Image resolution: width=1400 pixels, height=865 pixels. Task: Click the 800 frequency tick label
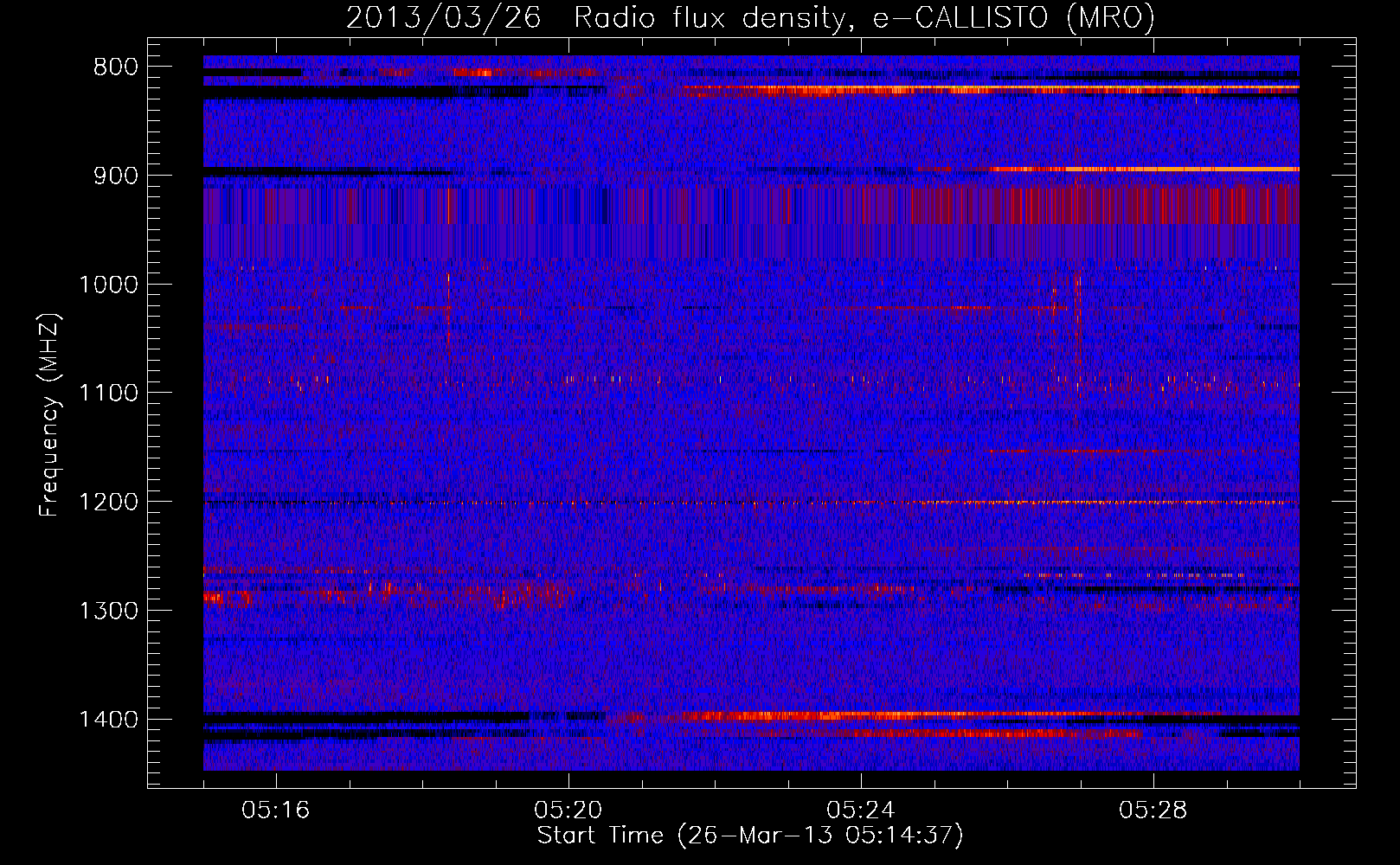[116, 67]
